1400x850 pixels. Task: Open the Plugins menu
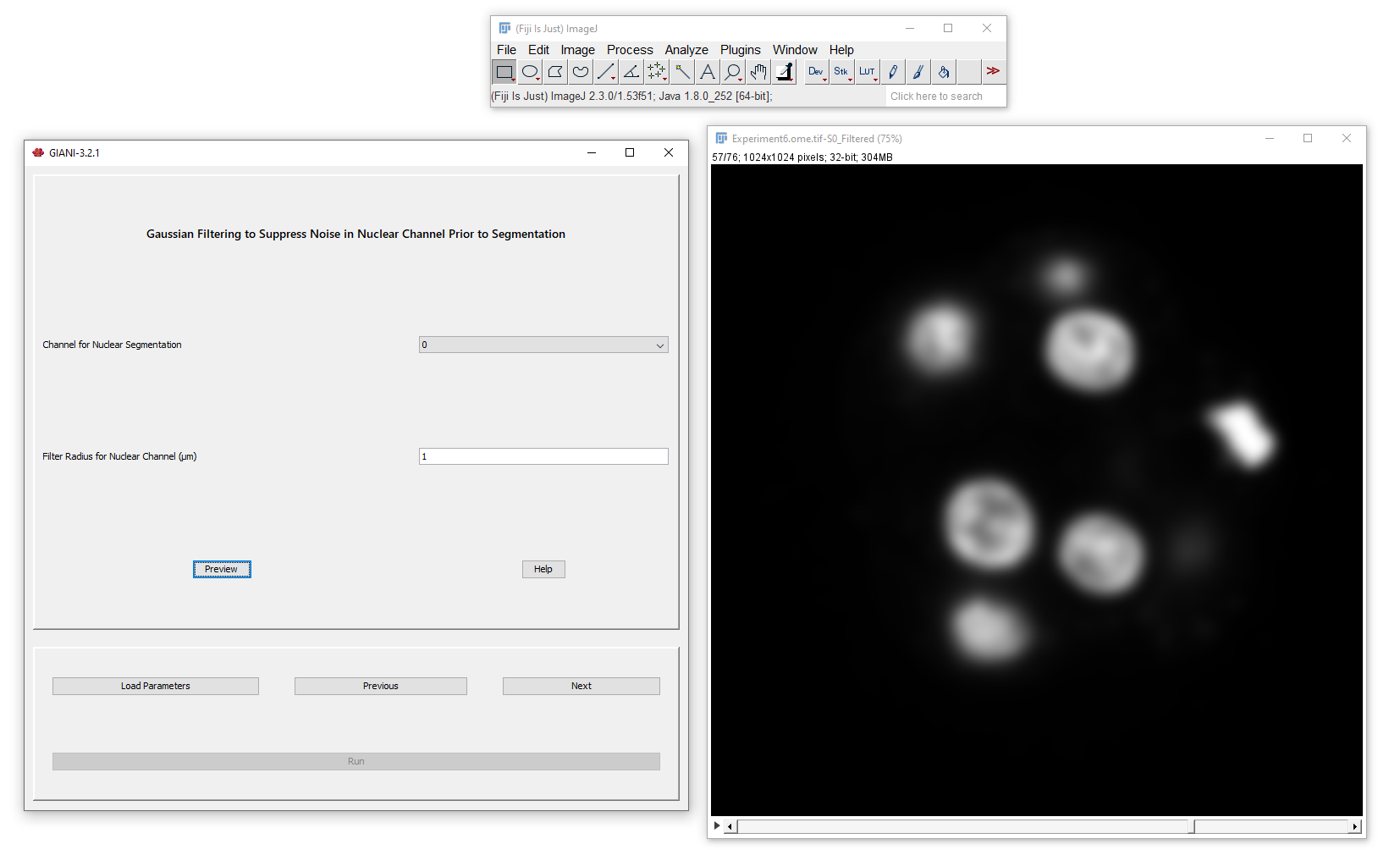(x=741, y=50)
